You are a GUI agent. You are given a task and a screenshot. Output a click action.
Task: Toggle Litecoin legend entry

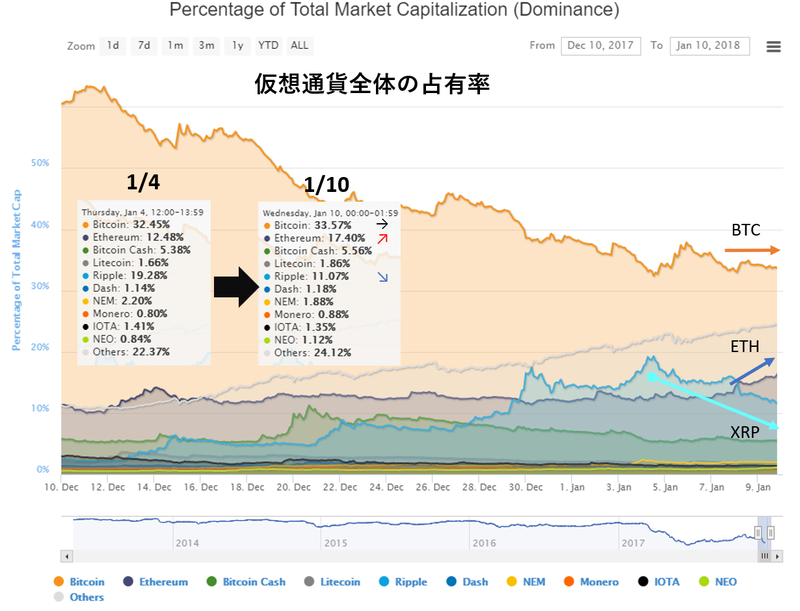click(x=332, y=582)
